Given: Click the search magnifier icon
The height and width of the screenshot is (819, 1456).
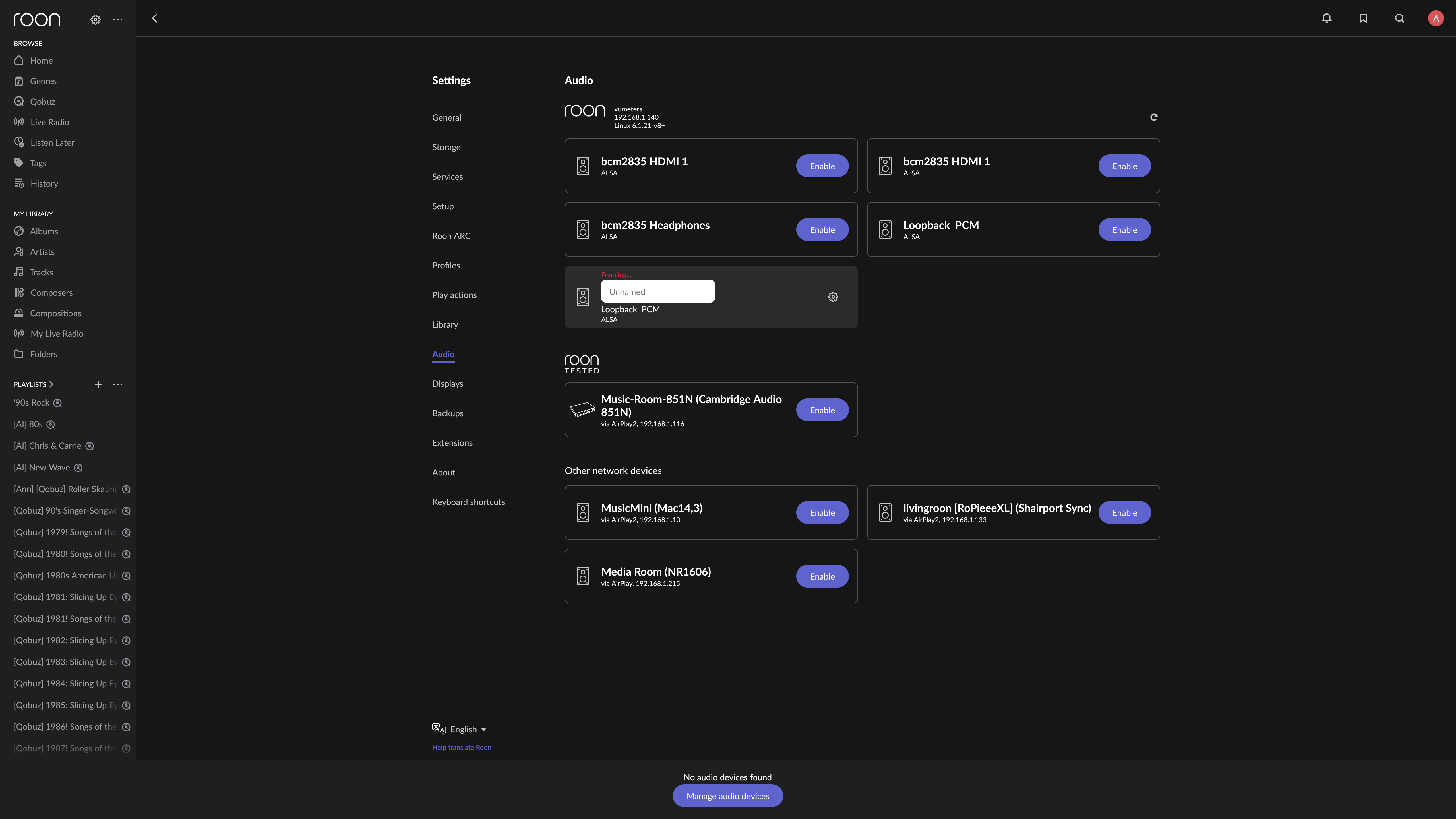Looking at the screenshot, I should [x=1399, y=19].
